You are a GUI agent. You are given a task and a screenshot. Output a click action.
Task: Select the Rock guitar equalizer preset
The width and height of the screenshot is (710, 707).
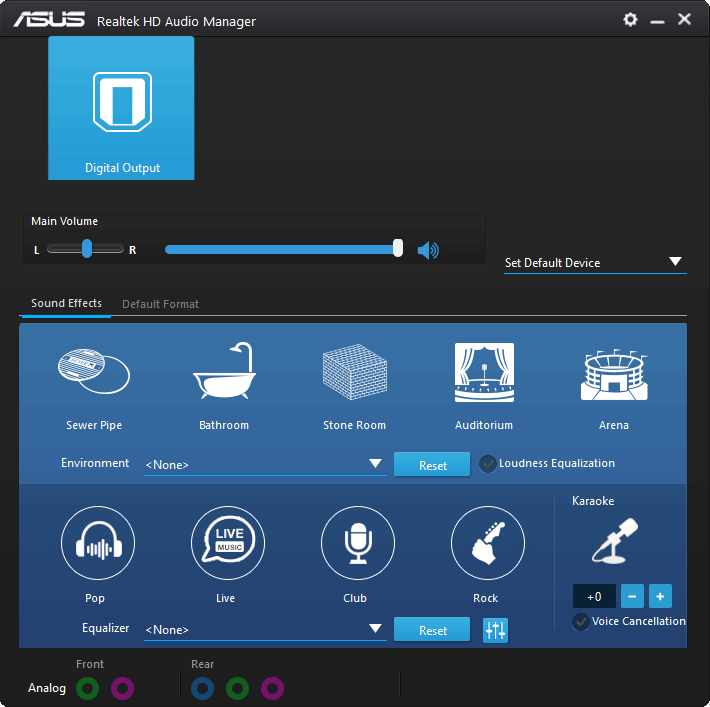[x=487, y=544]
